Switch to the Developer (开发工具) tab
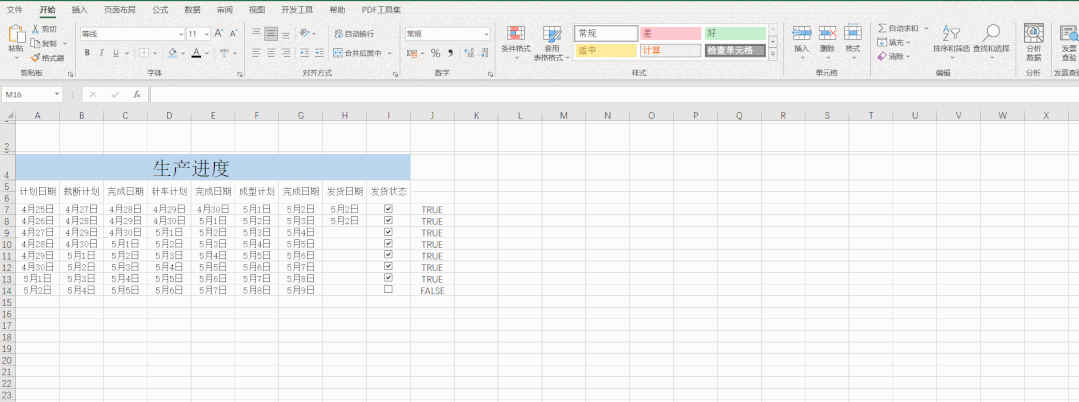The image size is (1079, 402). [297, 10]
